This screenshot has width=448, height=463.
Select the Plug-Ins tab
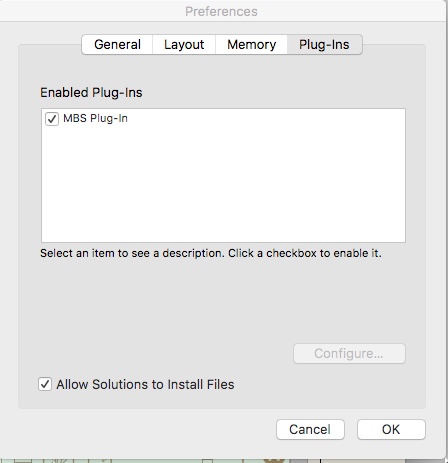(324, 44)
